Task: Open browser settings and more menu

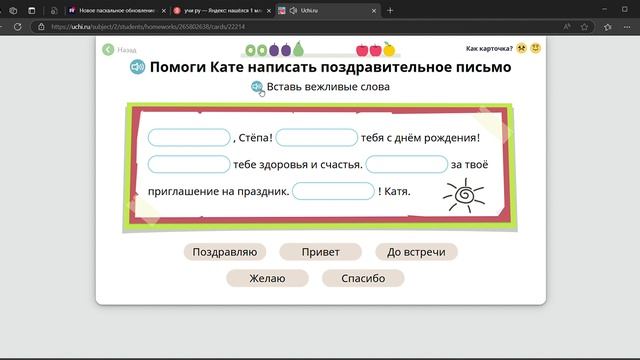Action: coord(627,27)
